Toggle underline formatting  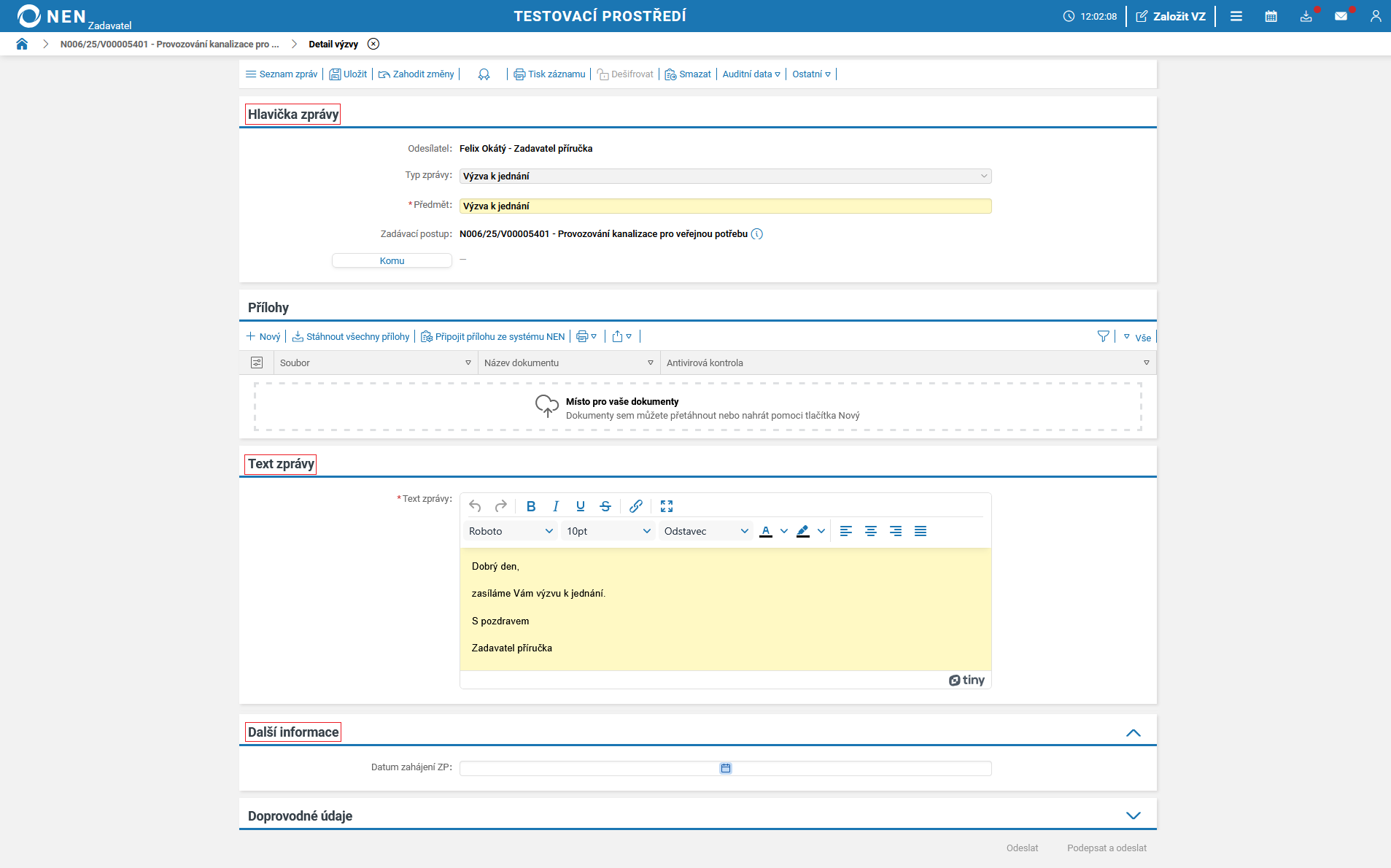pyautogui.click(x=581, y=506)
